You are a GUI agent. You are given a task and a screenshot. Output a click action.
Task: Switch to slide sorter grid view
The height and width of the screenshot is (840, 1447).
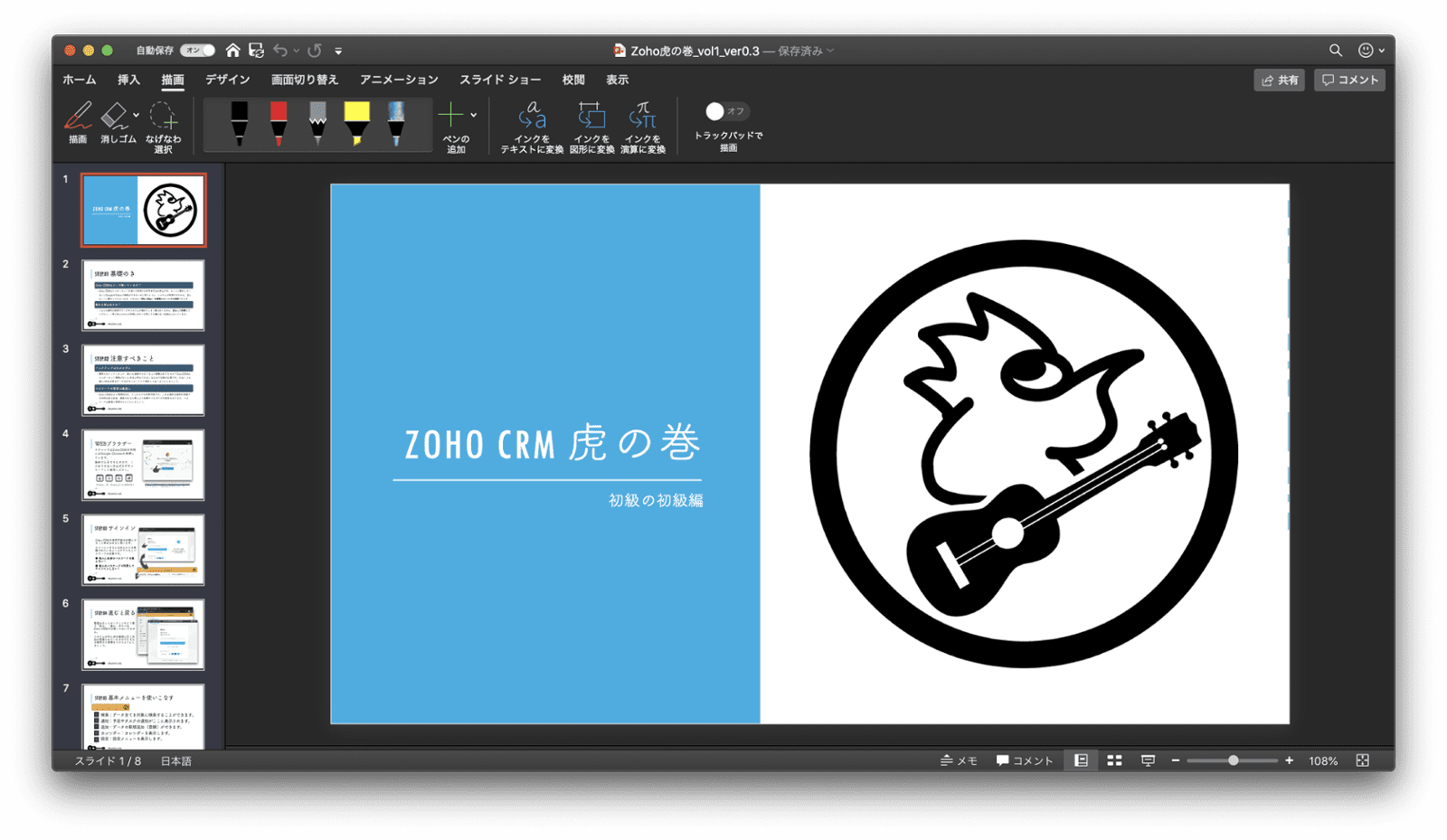(x=1114, y=760)
